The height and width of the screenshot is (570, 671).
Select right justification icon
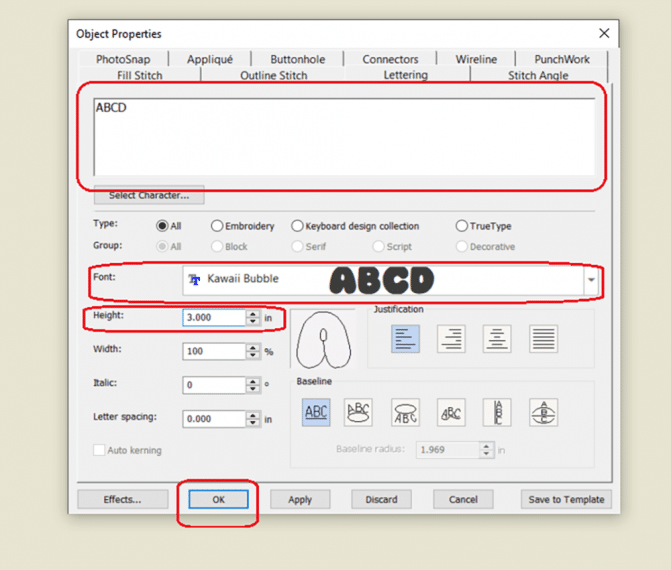(451, 339)
